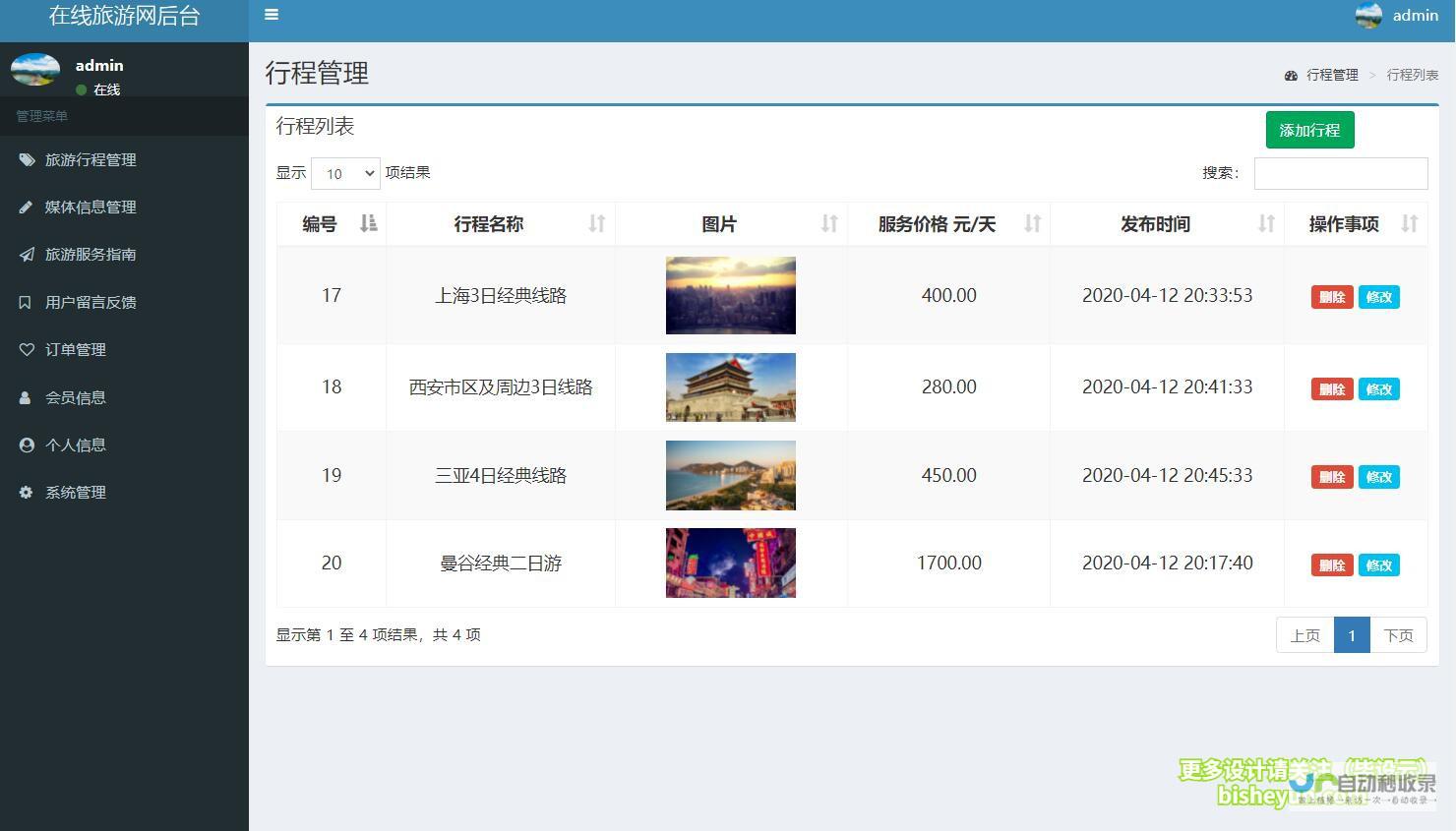This screenshot has width=1456, height=831.
Task: Open Bangkok neon street thumbnail image
Action: click(731, 563)
